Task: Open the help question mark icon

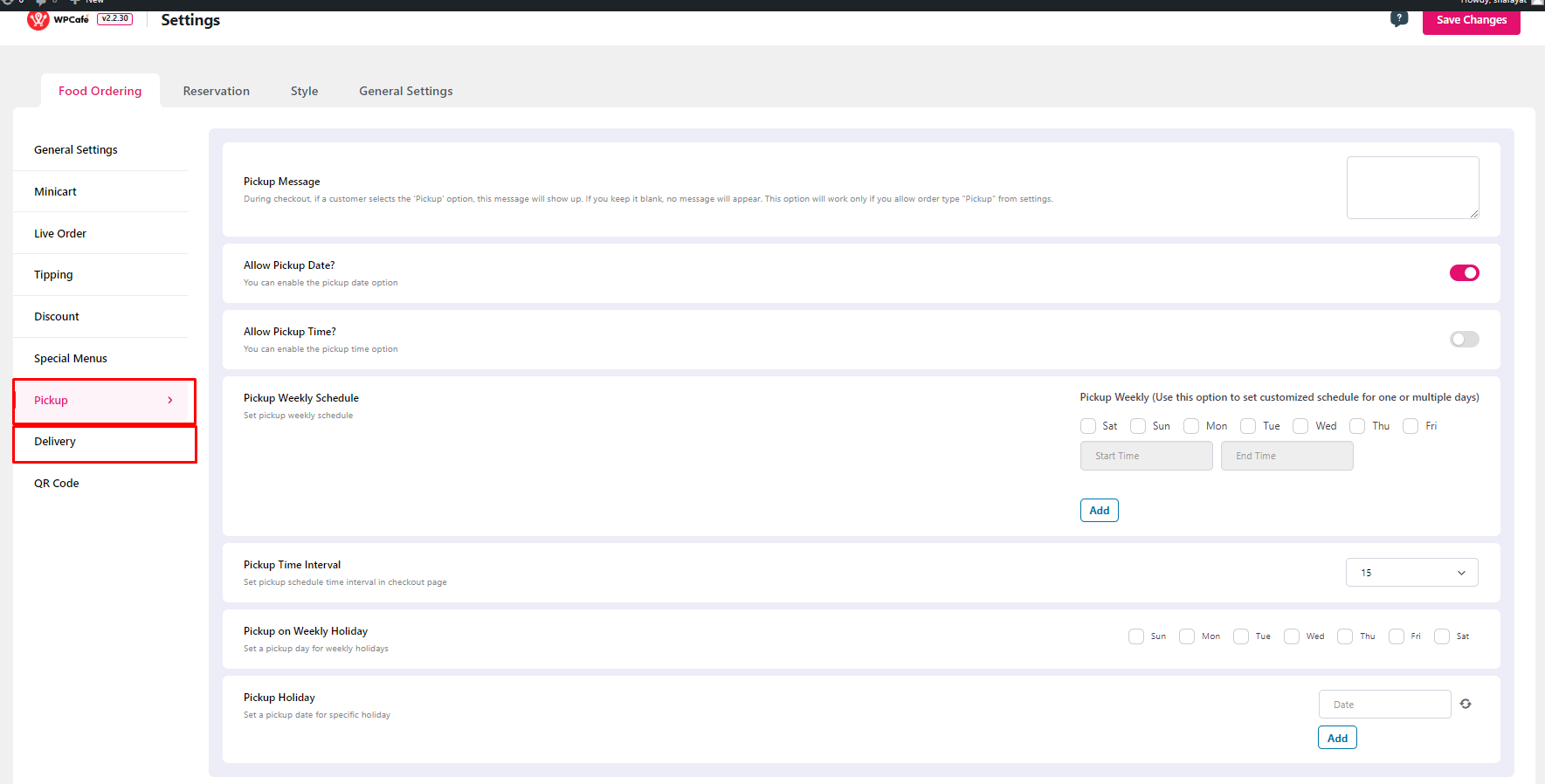Action: [1399, 18]
